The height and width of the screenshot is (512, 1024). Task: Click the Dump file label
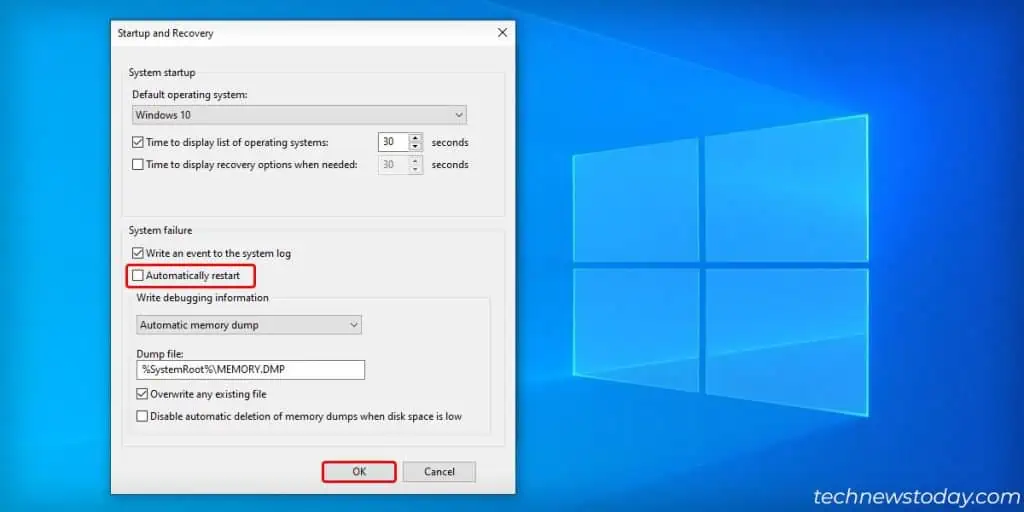coord(160,353)
